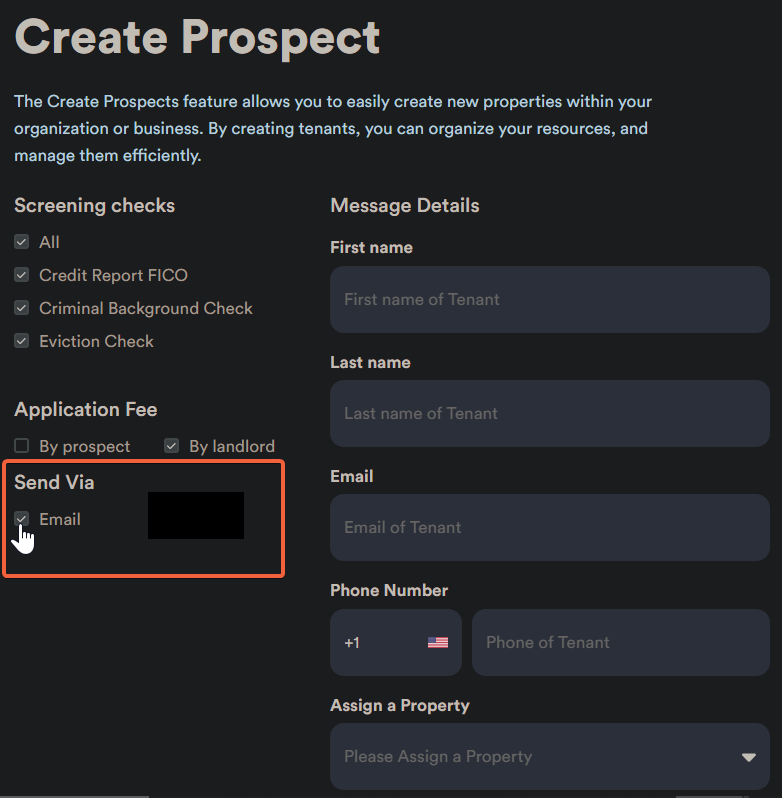Screen dimensions: 782x798
Task: Click the Last name field label
Action: 370,362
